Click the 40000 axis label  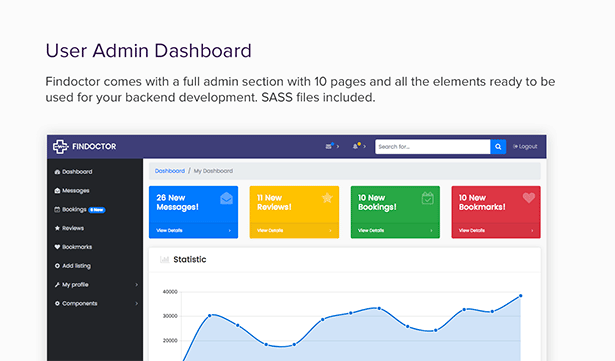click(170, 292)
